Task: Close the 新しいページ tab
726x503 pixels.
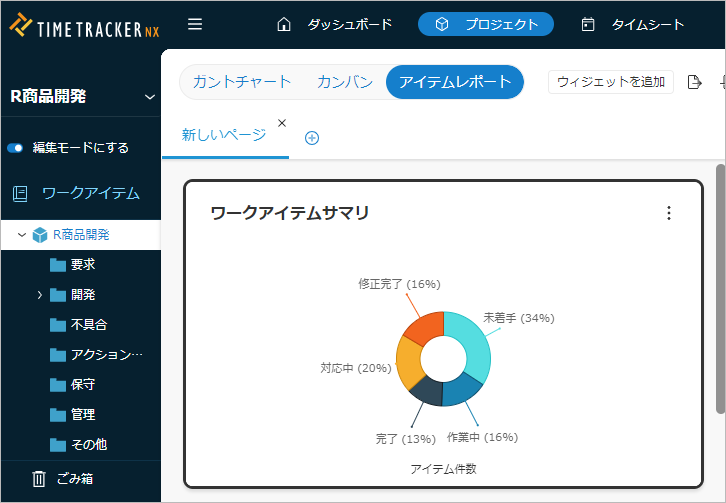Action: click(x=282, y=123)
